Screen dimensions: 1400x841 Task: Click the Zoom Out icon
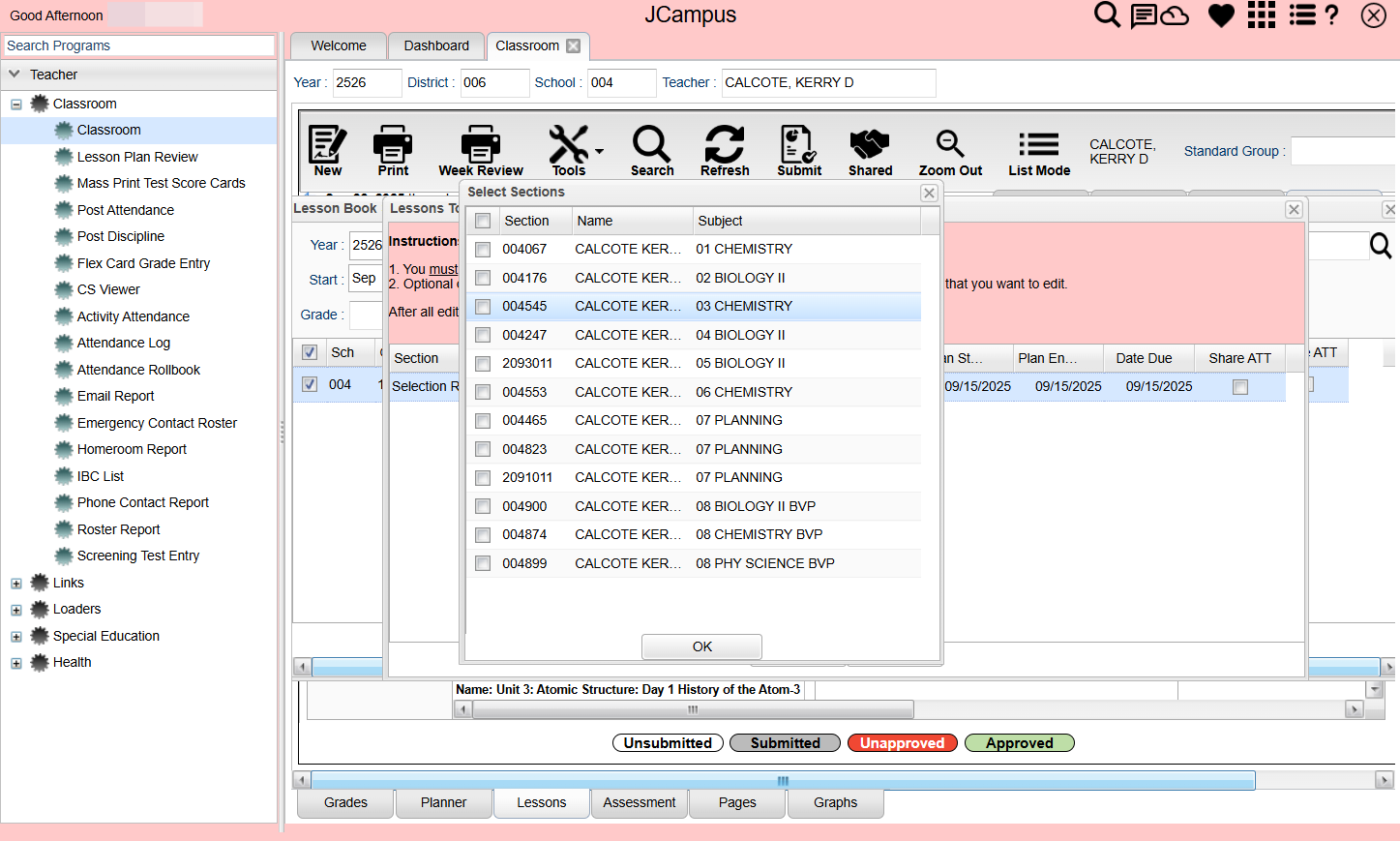(950, 151)
